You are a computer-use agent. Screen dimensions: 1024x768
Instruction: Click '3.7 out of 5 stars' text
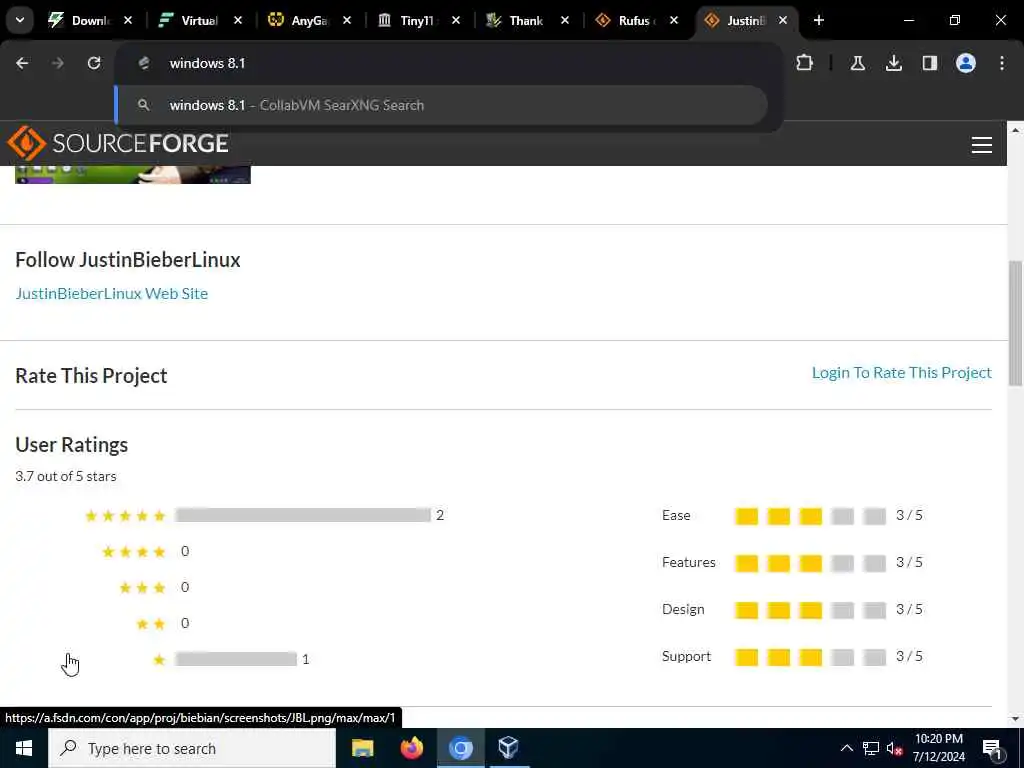click(66, 476)
